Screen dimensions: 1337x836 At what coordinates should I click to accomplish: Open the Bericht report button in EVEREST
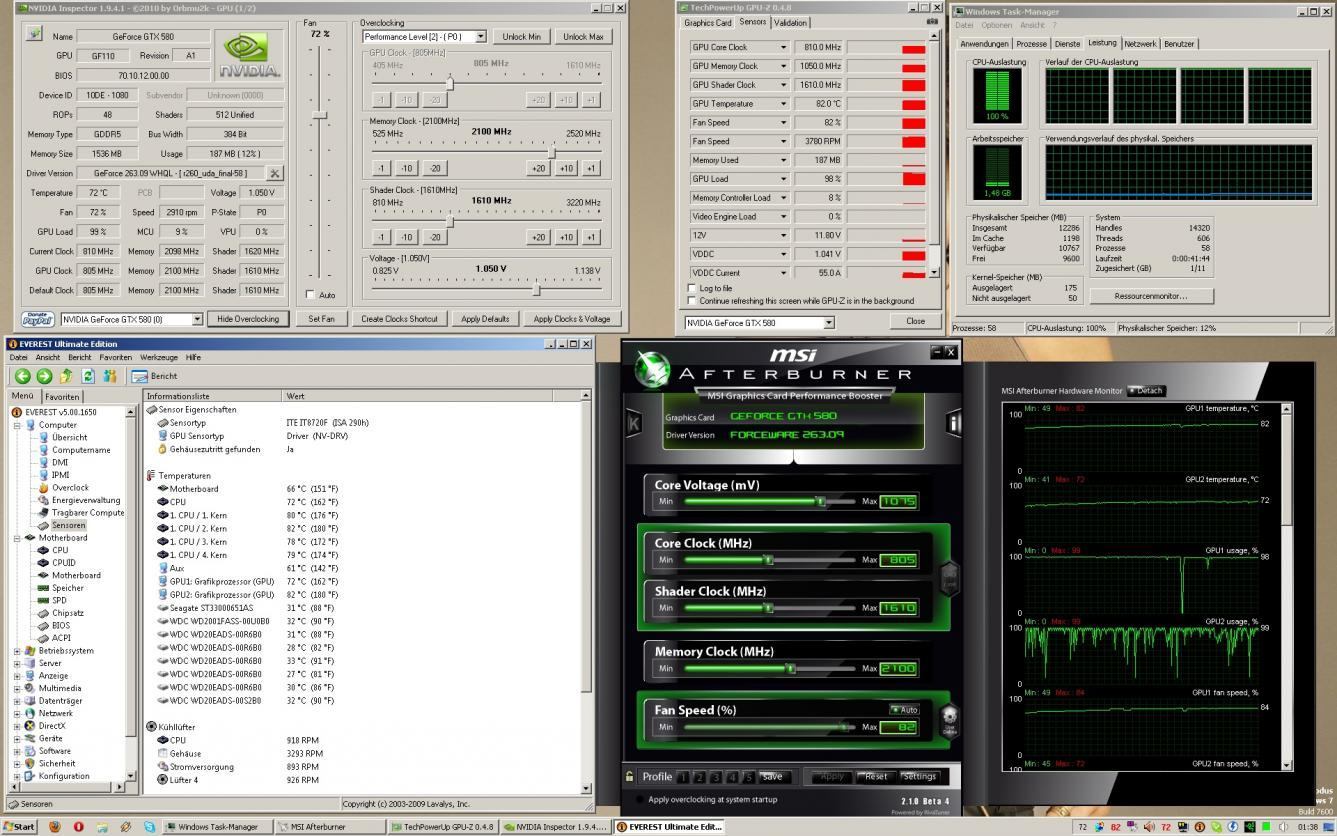(x=155, y=376)
